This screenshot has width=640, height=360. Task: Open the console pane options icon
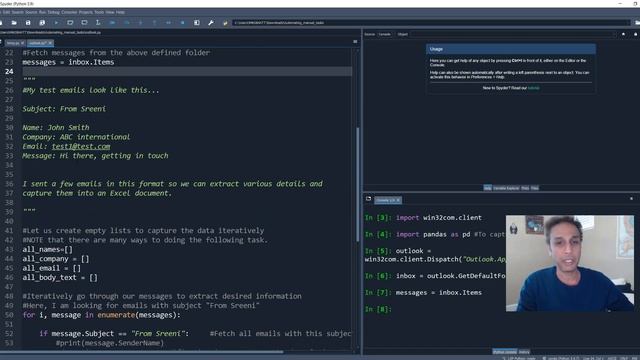tap(631, 199)
